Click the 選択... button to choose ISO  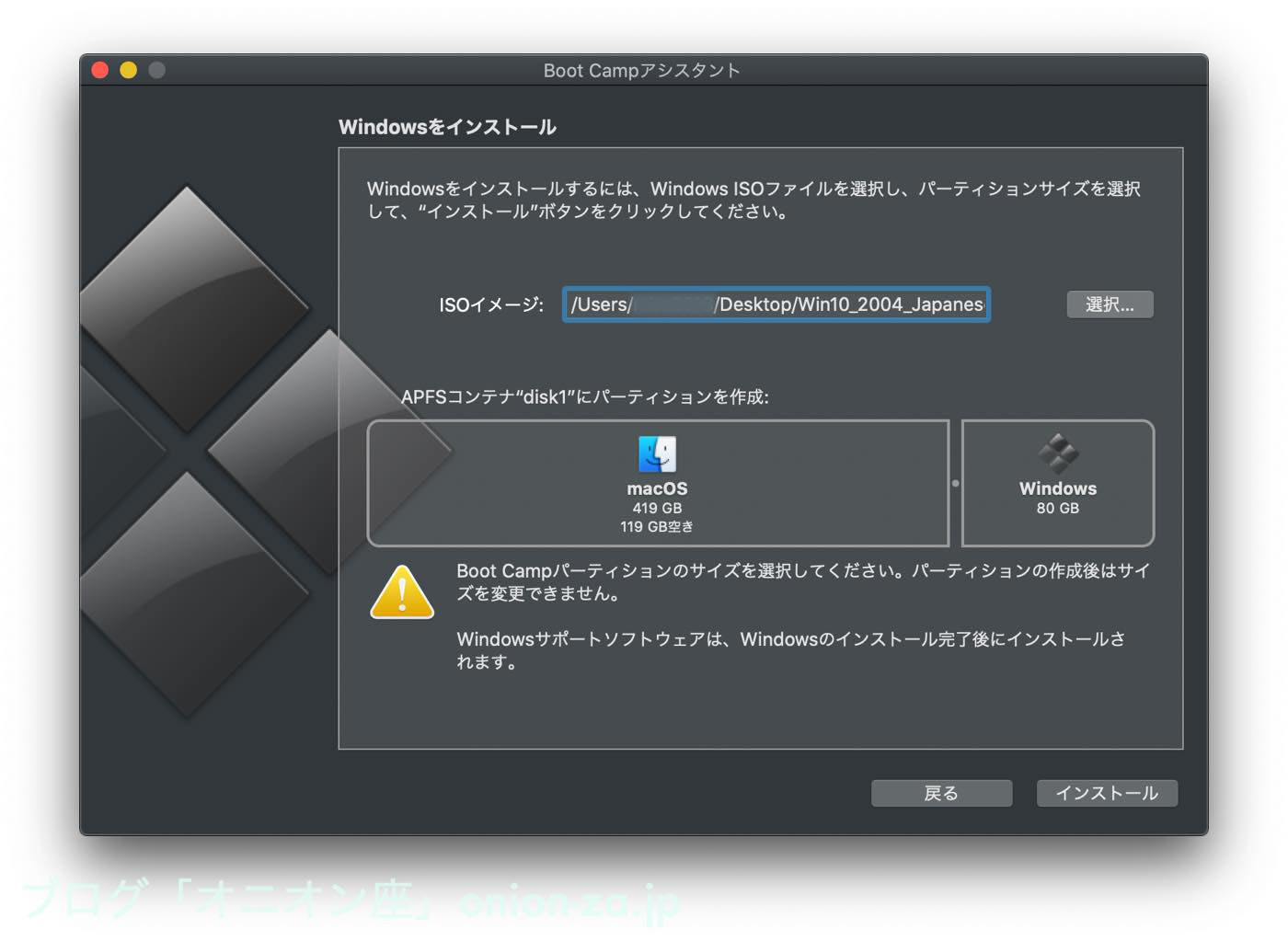point(1110,304)
